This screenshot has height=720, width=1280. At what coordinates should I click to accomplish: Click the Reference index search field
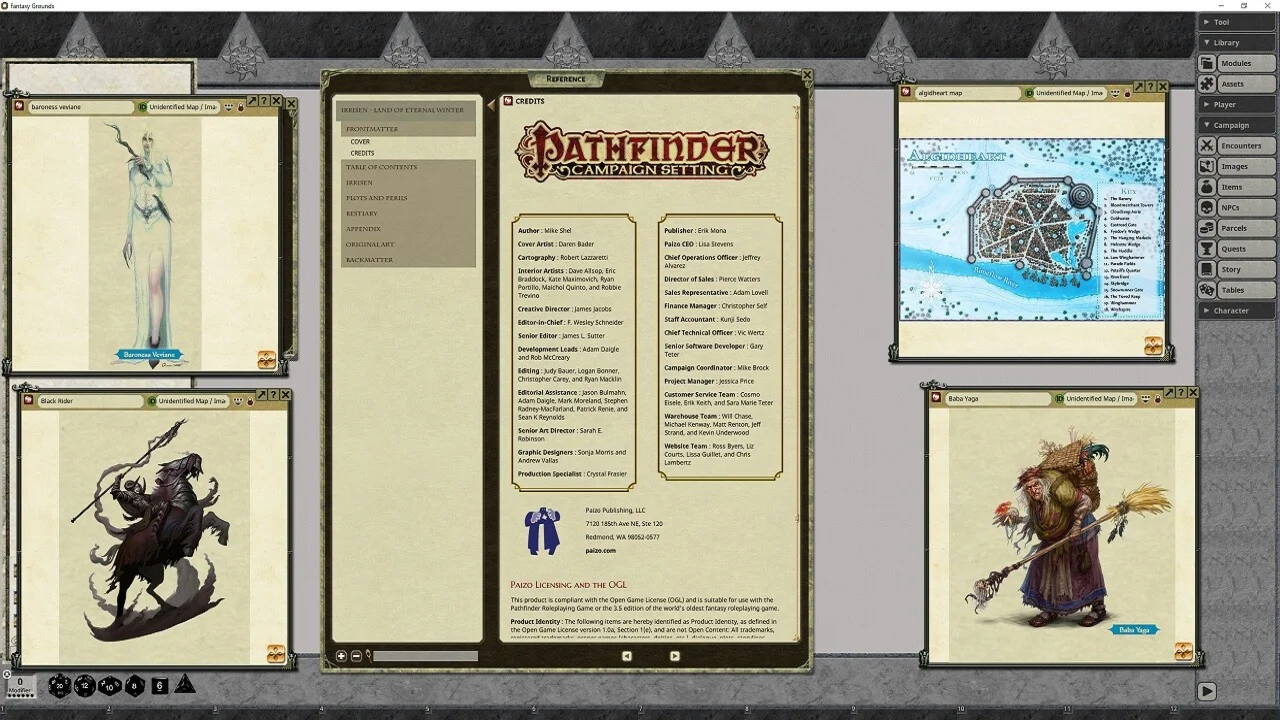click(x=425, y=656)
